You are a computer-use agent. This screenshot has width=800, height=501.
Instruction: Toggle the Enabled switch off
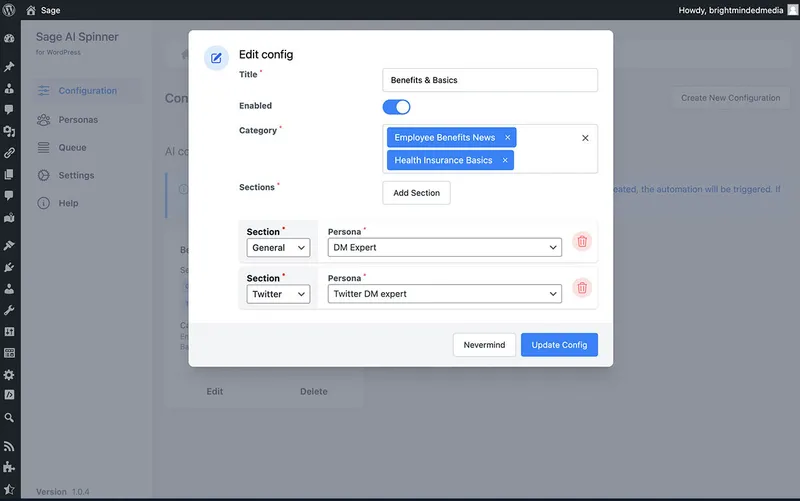(x=396, y=107)
